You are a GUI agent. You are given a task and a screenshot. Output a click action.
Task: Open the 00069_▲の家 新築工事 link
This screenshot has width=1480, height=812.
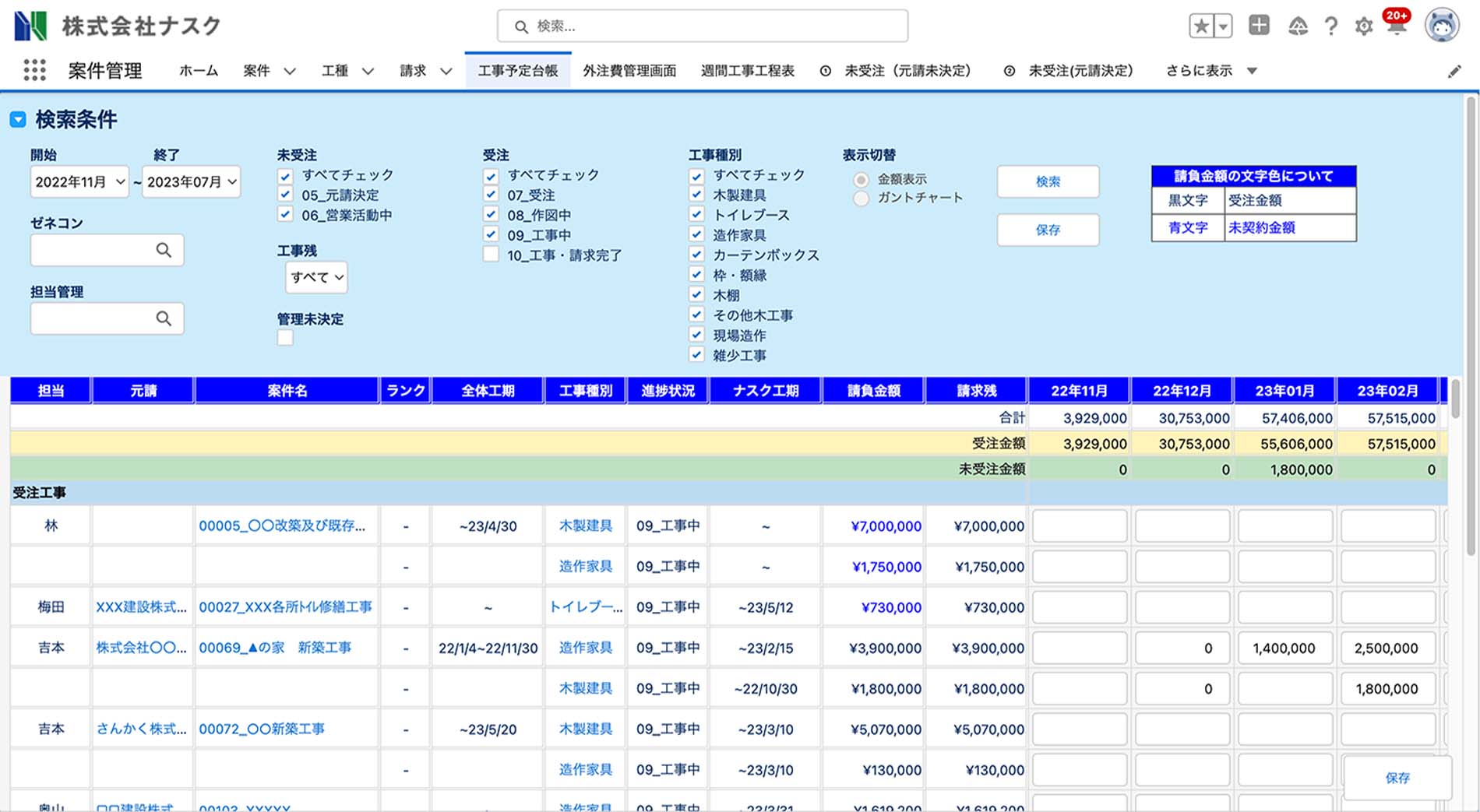[x=275, y=648]
